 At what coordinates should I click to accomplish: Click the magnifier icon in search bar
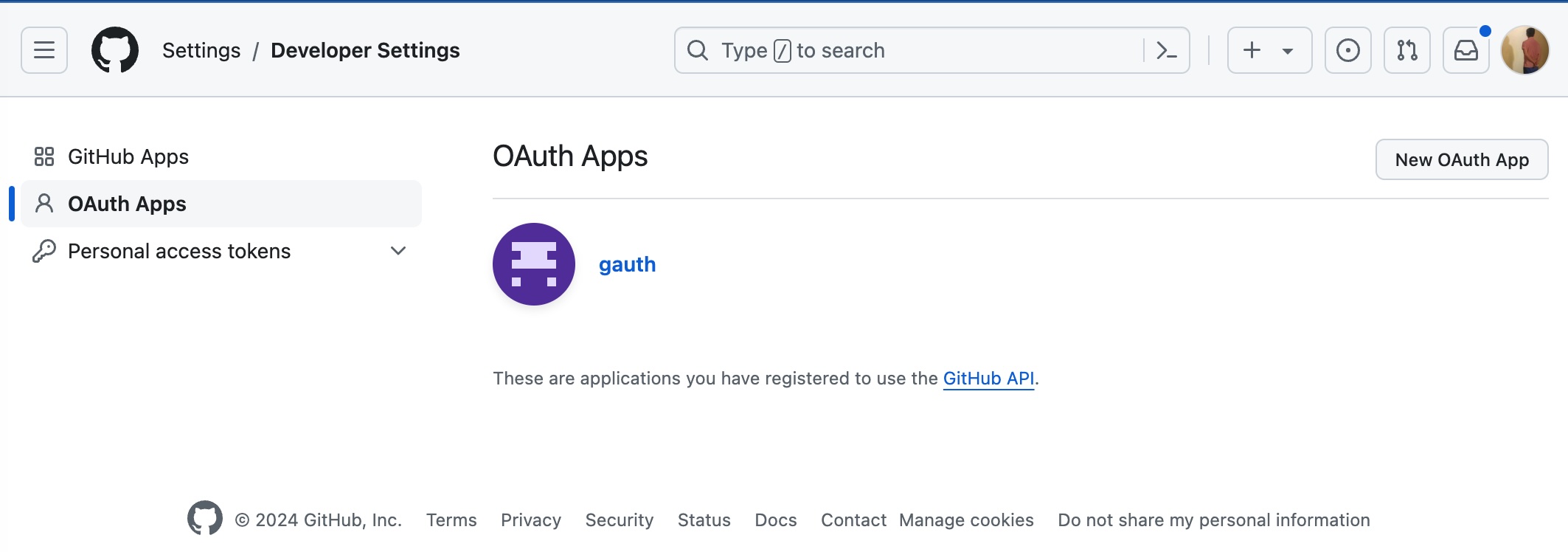point(698,50)
